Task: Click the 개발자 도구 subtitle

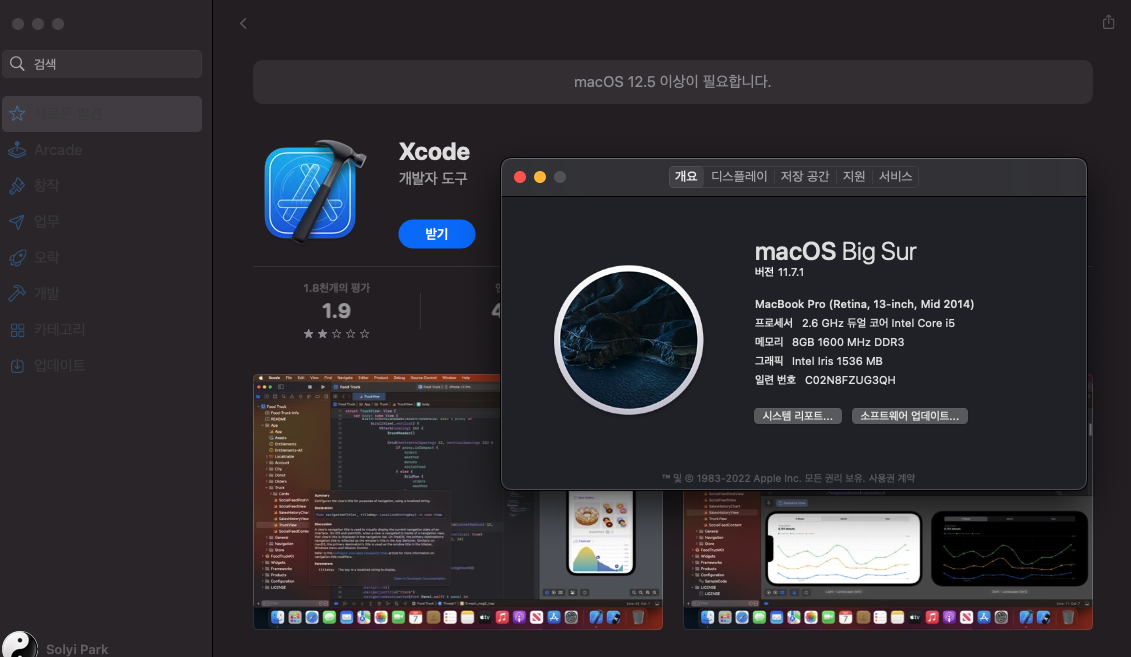Action: coord(433,178)
